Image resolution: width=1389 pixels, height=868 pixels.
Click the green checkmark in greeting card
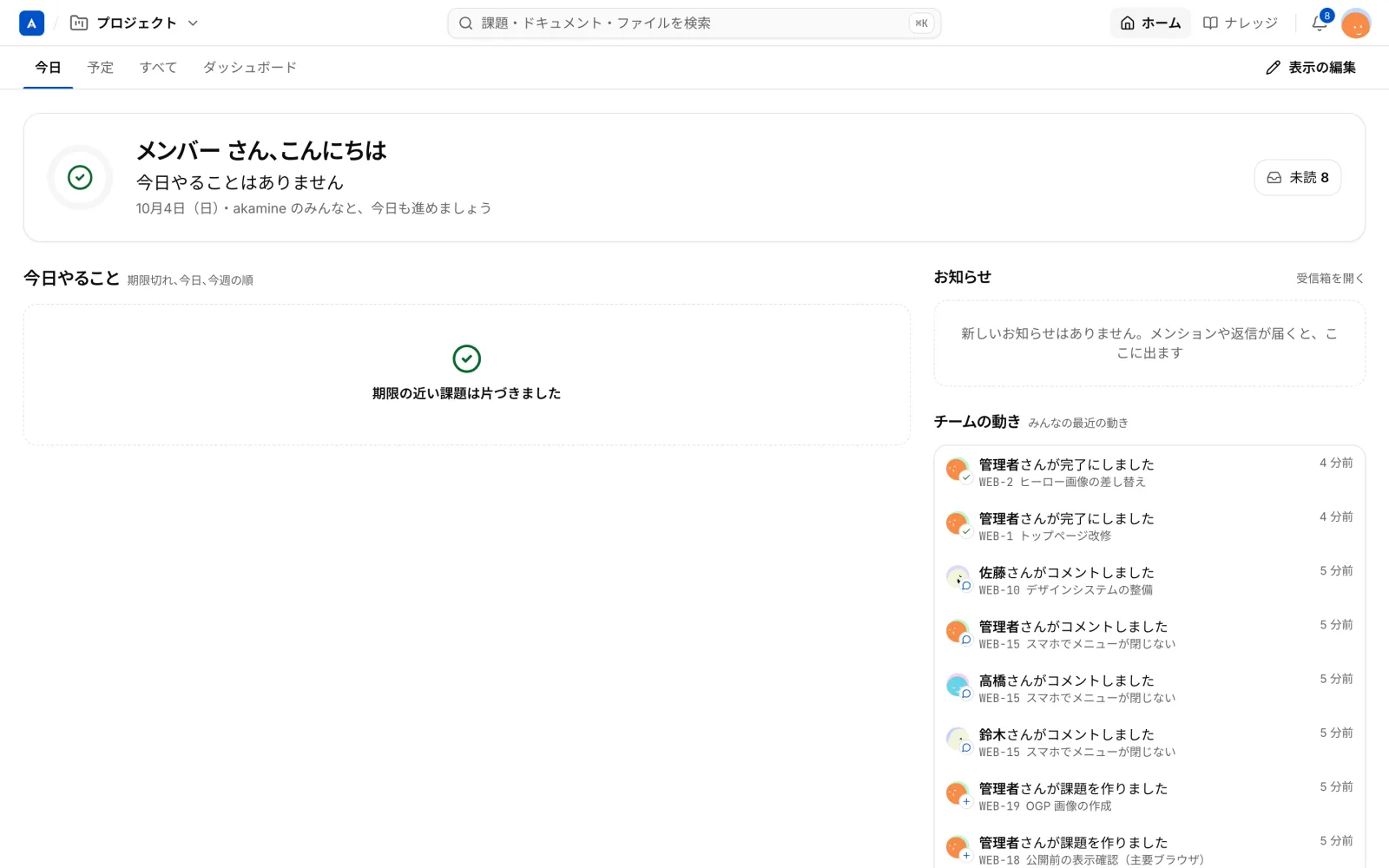[80, 177]
